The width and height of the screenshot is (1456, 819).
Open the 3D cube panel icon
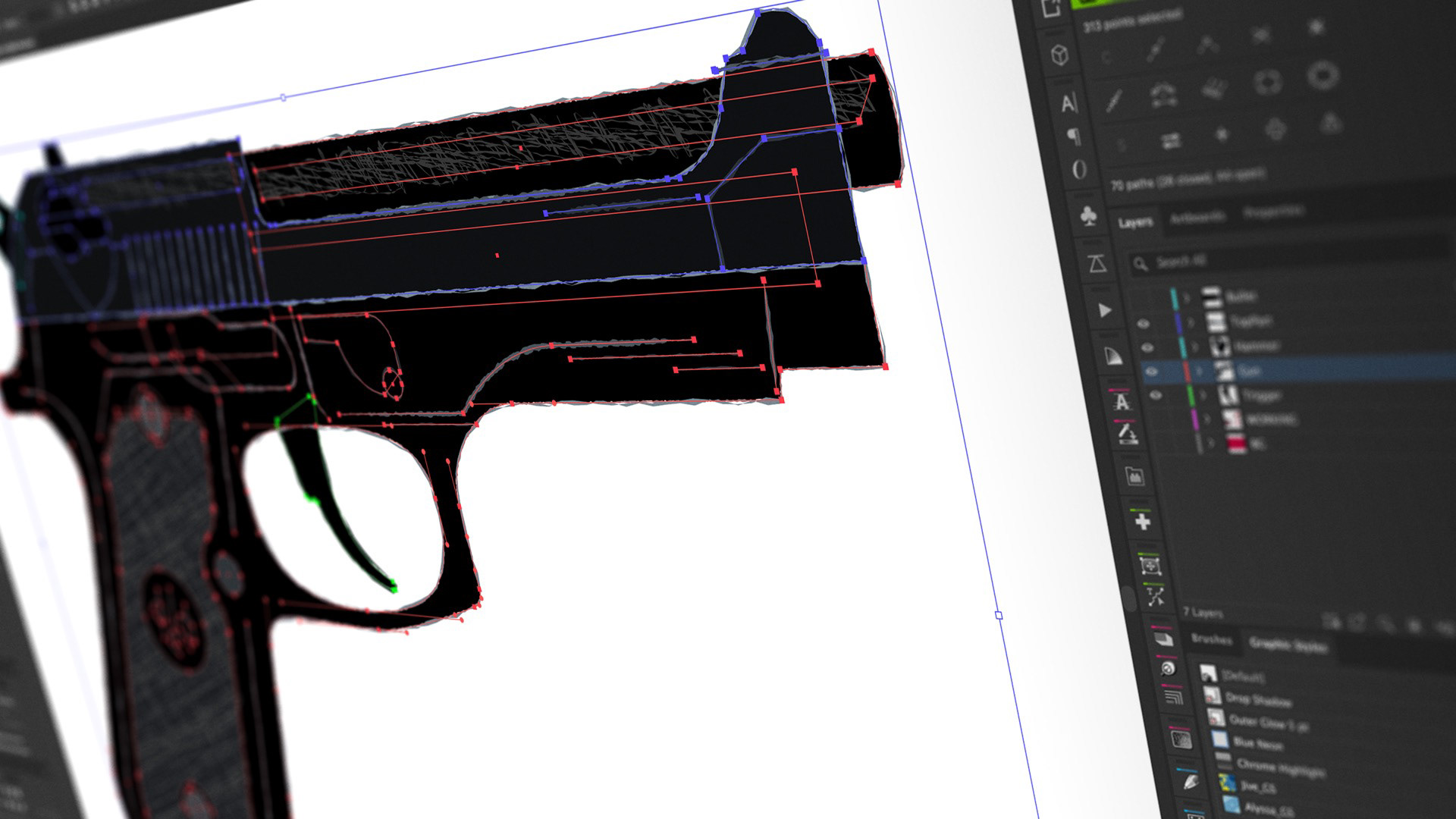click(1060, 54)
